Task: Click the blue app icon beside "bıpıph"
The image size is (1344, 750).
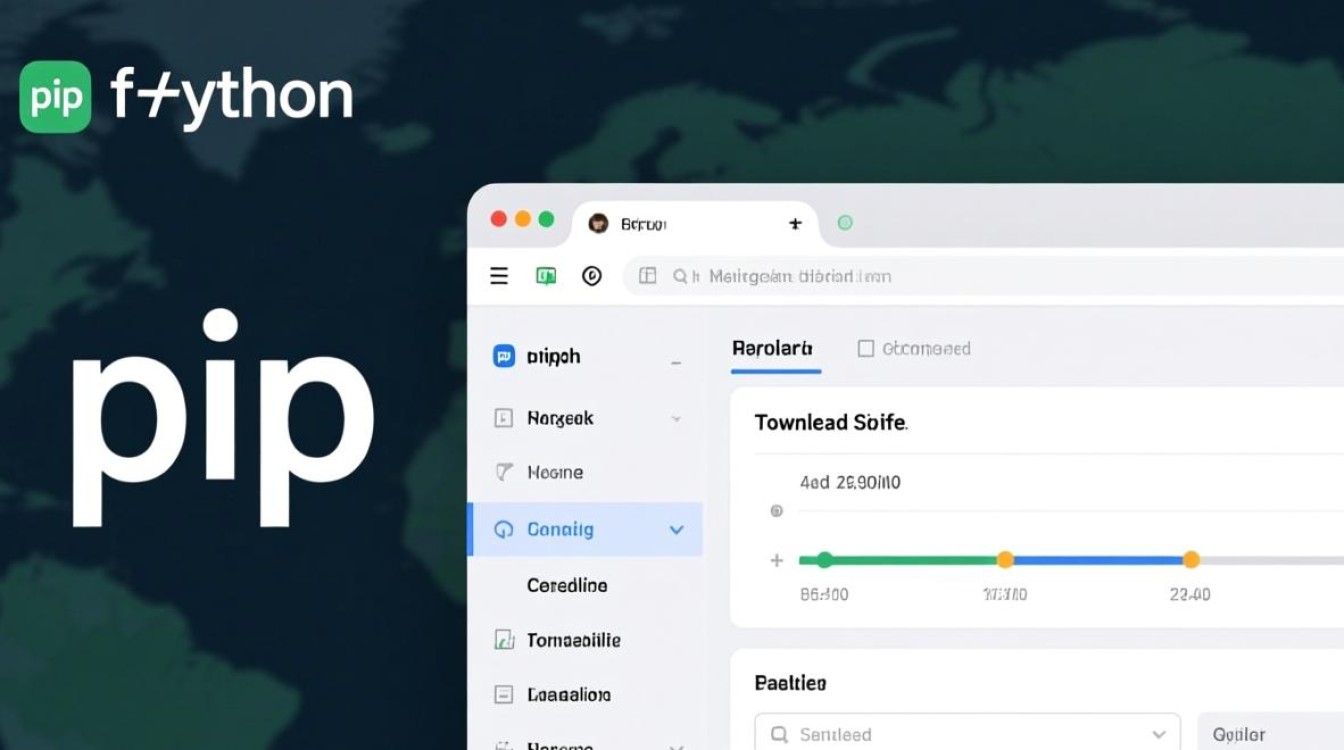Action: pyautogui.click(x=504, y=356)
